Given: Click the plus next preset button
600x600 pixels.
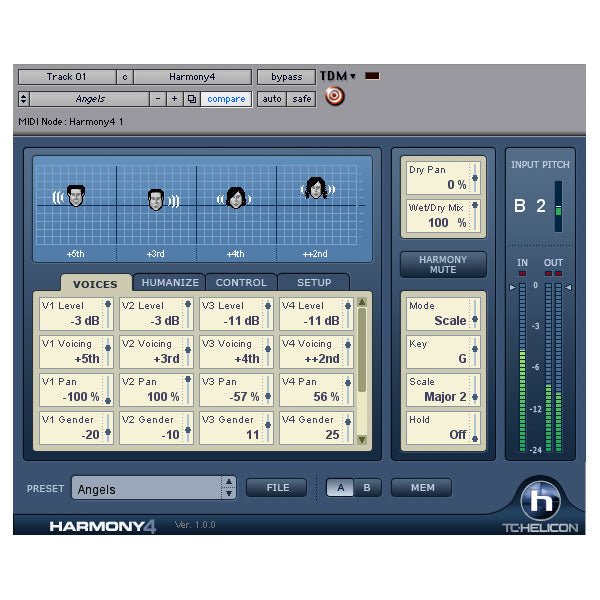Looking at the screenshot, I should [x=174, y=99].
